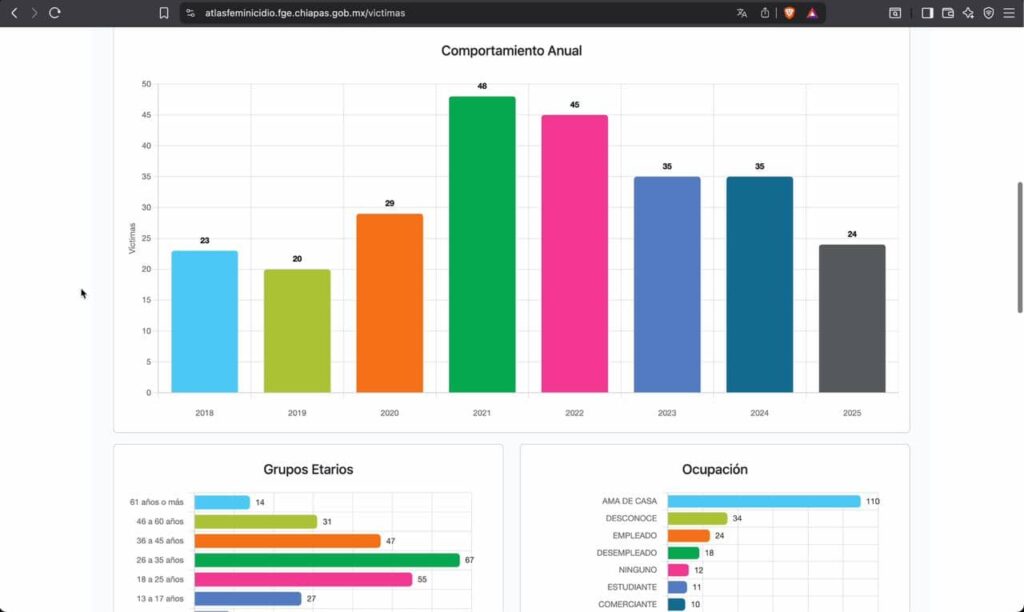
Task: Click the 26 a 35 años green bar
Action: pyautogui.click(x=326, y=560)
